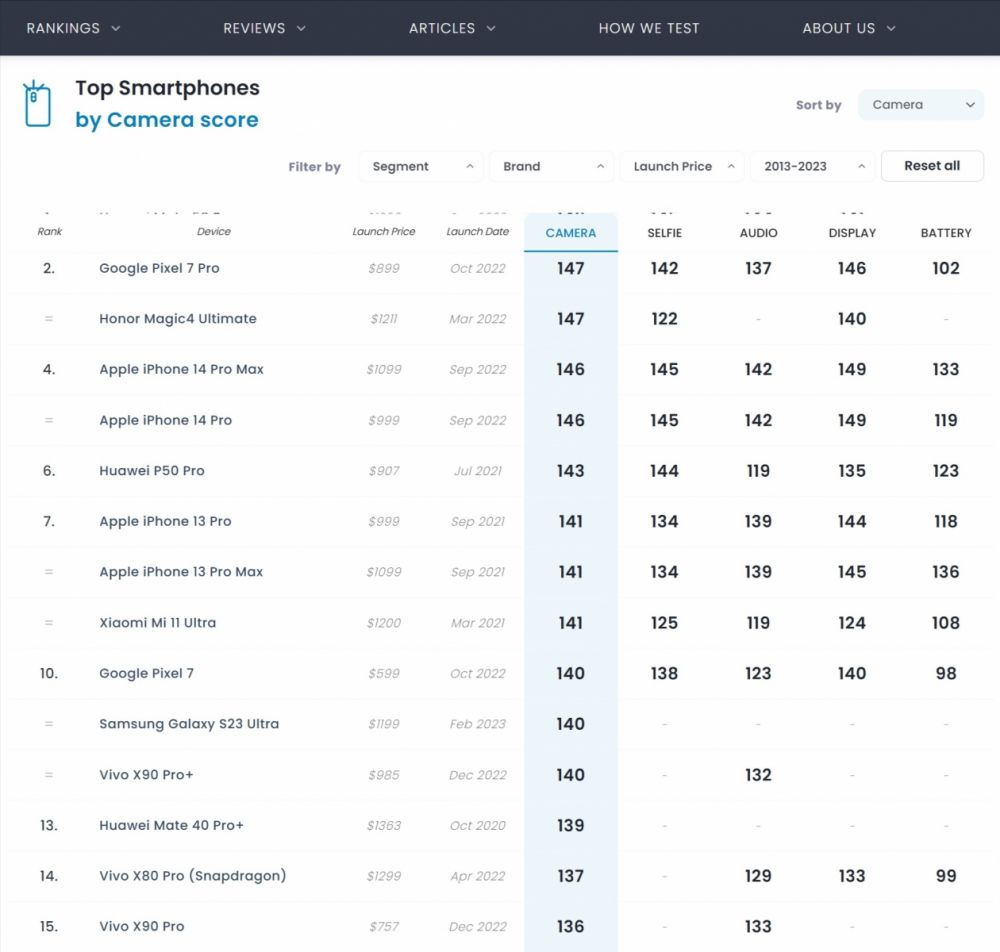This screenshot has width=1000, height=952.
Task: Open Huawei Mate 40 Pro+ link
Action: click(x=172, y=825)
